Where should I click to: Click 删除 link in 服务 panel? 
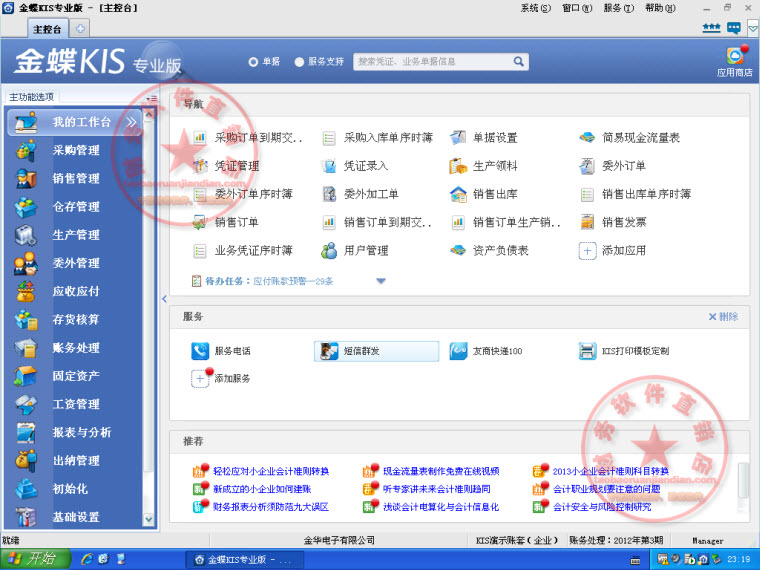click(723, 317)
